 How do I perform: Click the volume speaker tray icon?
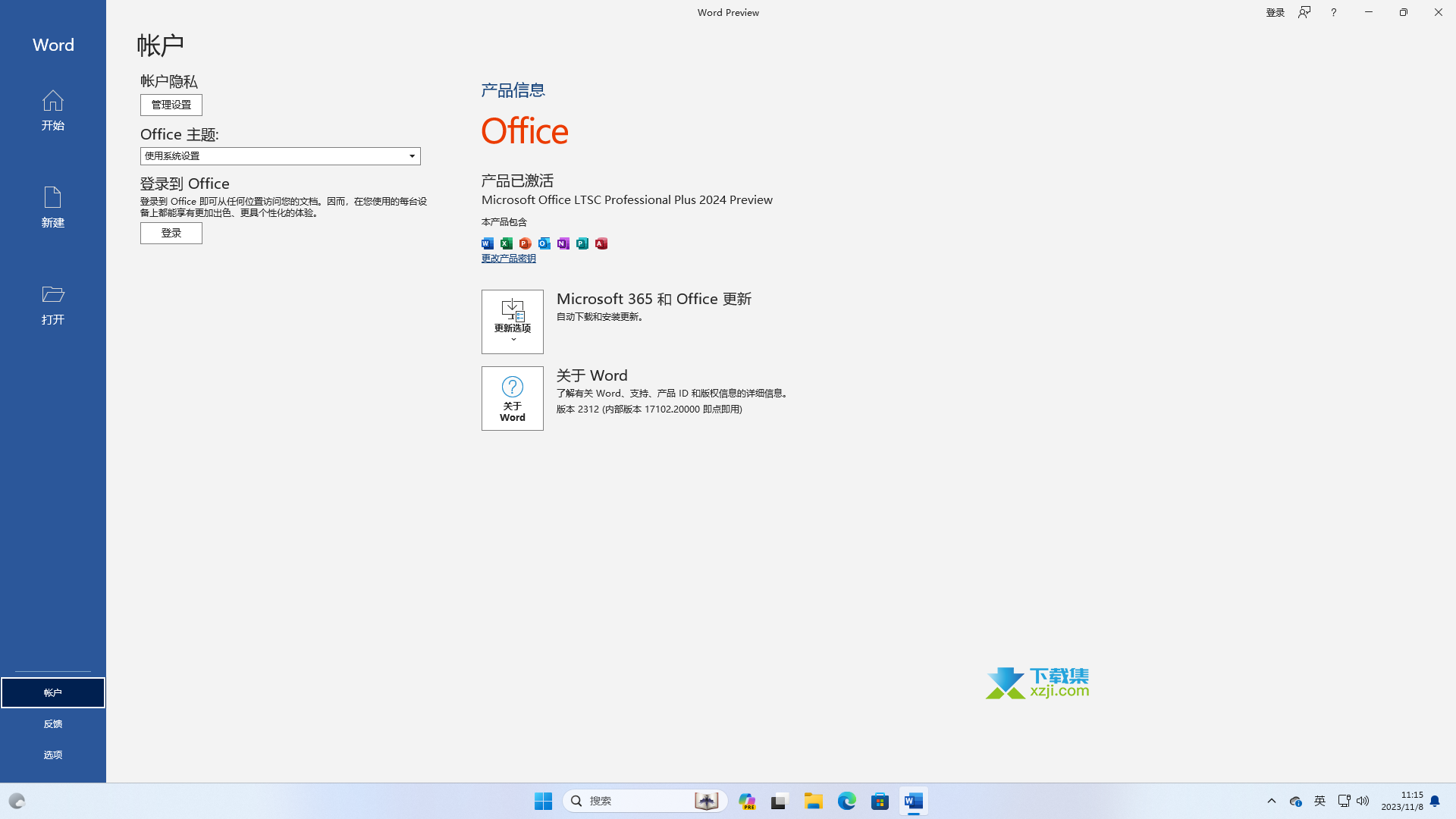pyautogui.click(x=1363, y=801)
